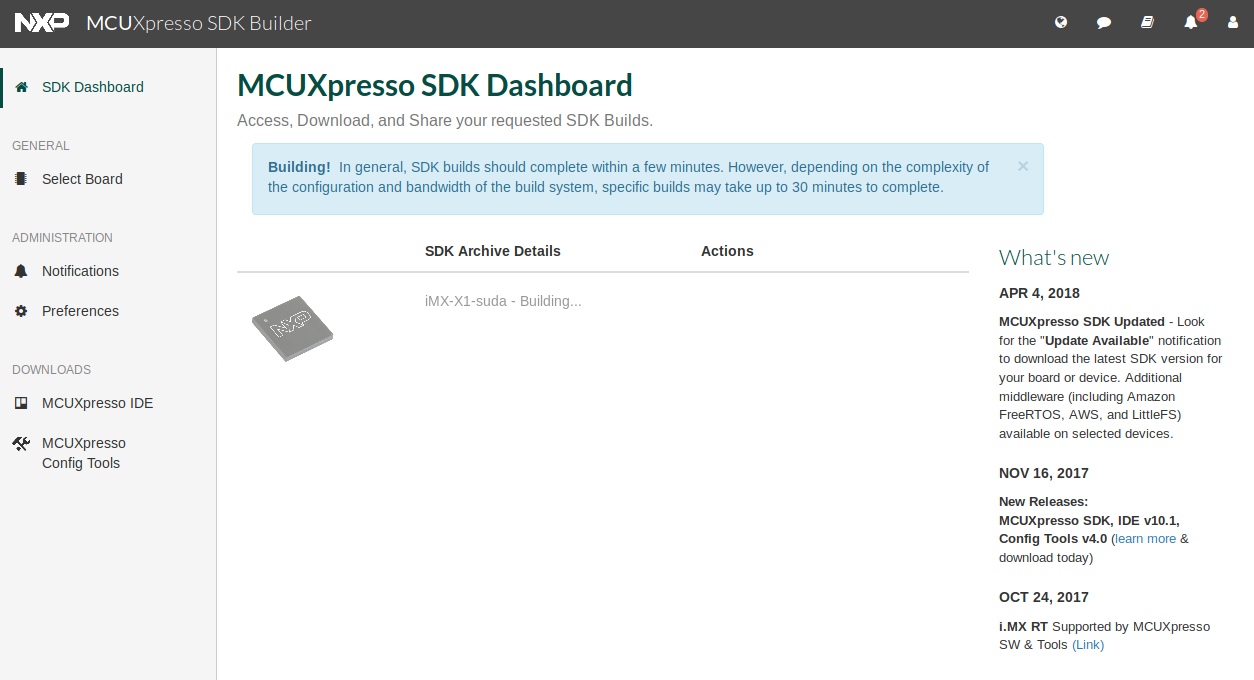Click the MCUXpresso SDK Builder title
This screenshot has height=680, width=1254.
tap(199, 22)
